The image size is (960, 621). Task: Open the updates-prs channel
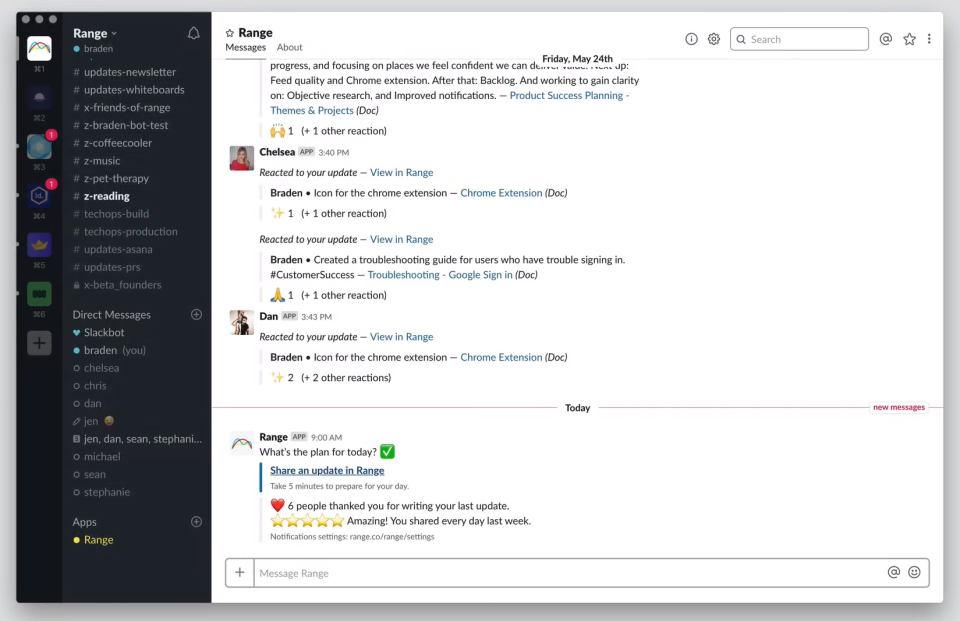[112, 267]
